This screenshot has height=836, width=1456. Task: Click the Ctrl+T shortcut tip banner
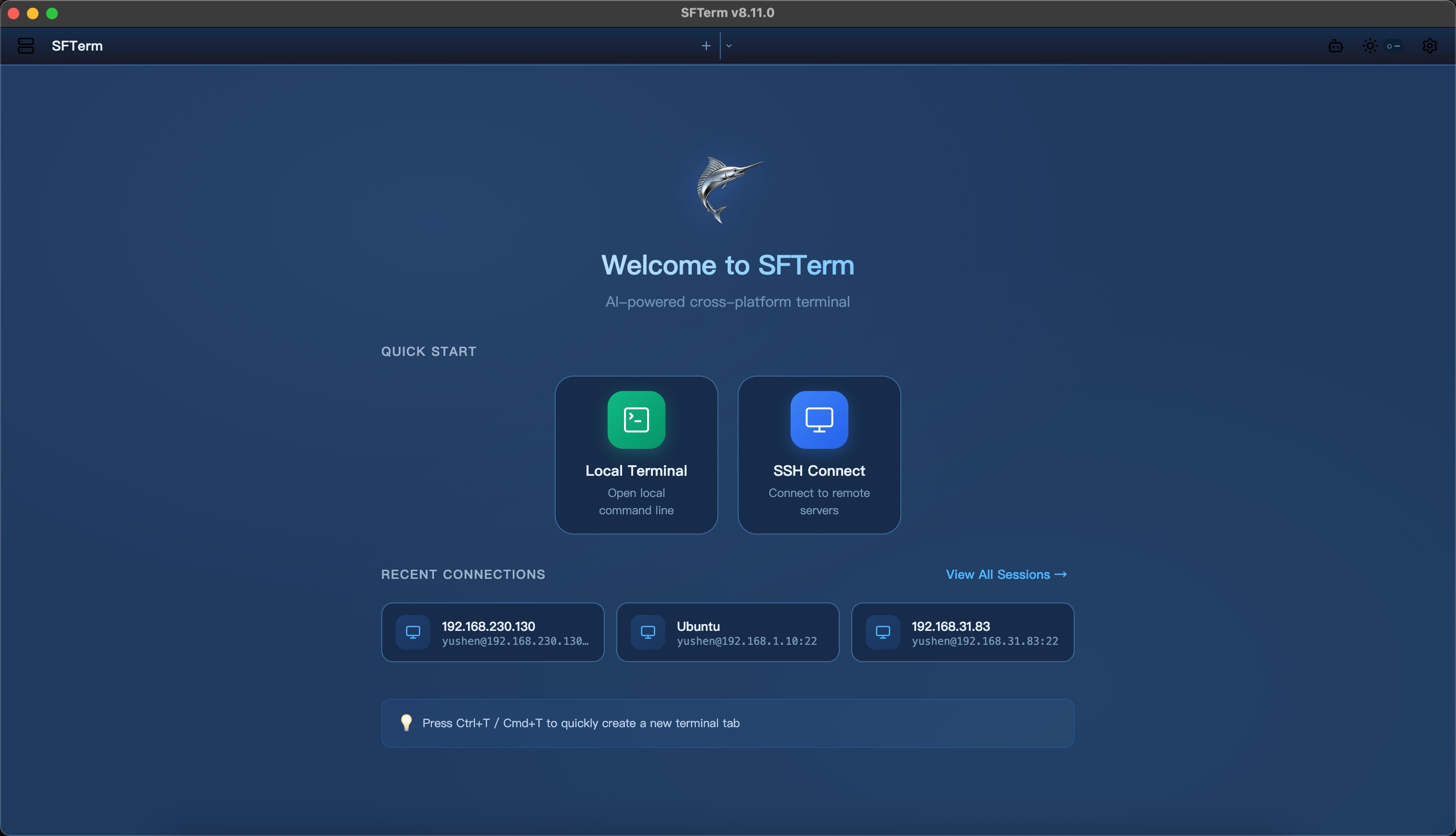pos(728,723)
